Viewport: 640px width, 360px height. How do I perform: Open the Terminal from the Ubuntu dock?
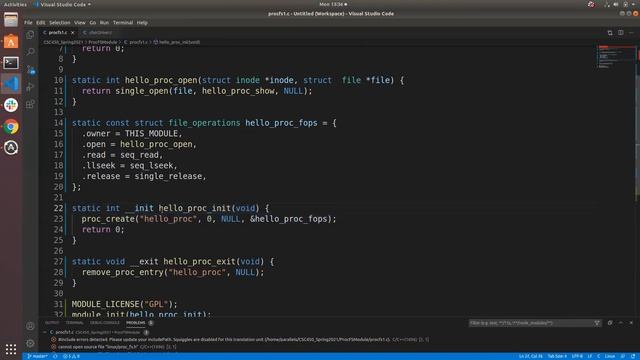(11, 63)
